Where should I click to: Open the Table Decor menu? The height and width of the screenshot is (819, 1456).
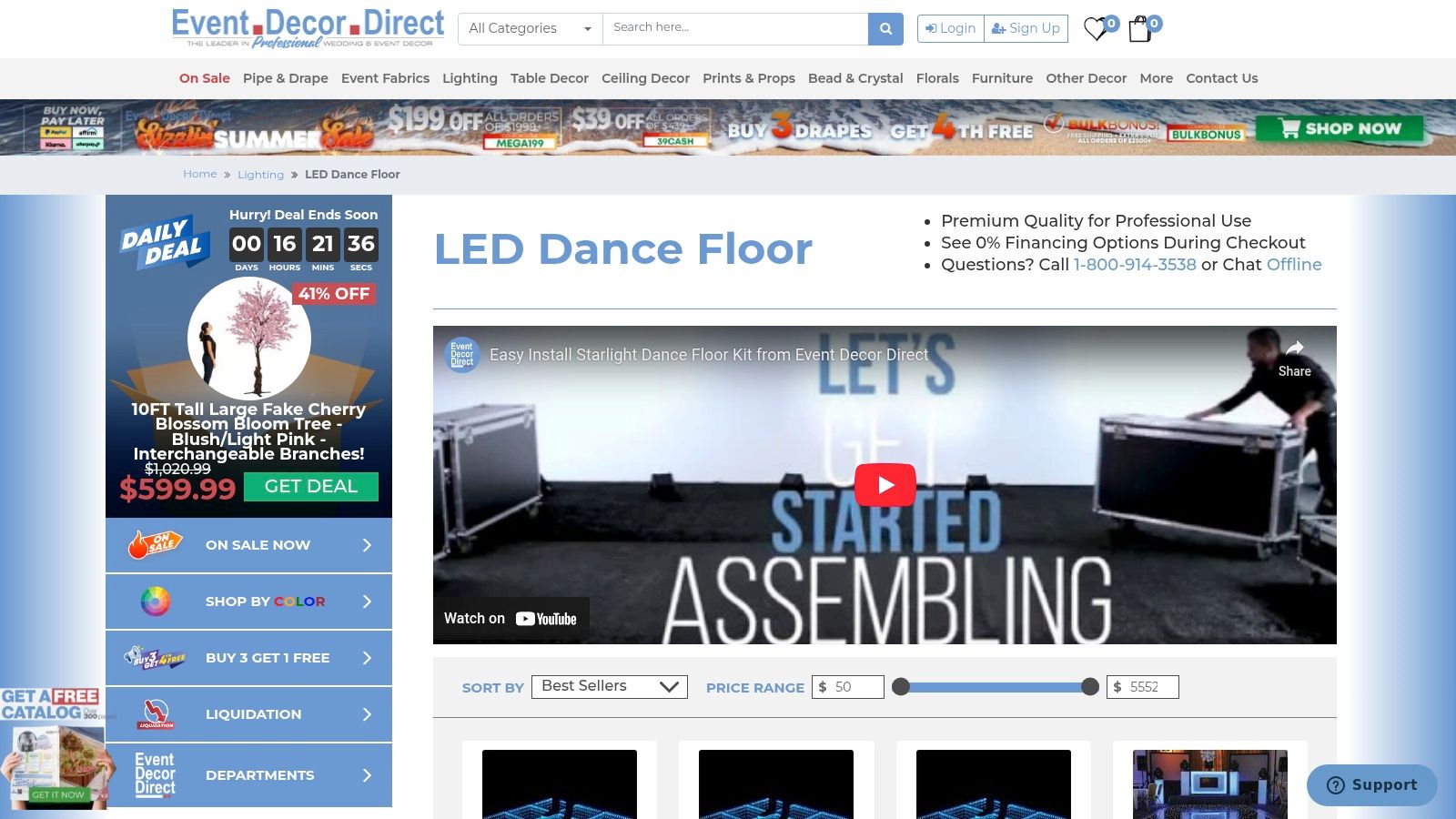pyautogui.click(x=550, y=78)
